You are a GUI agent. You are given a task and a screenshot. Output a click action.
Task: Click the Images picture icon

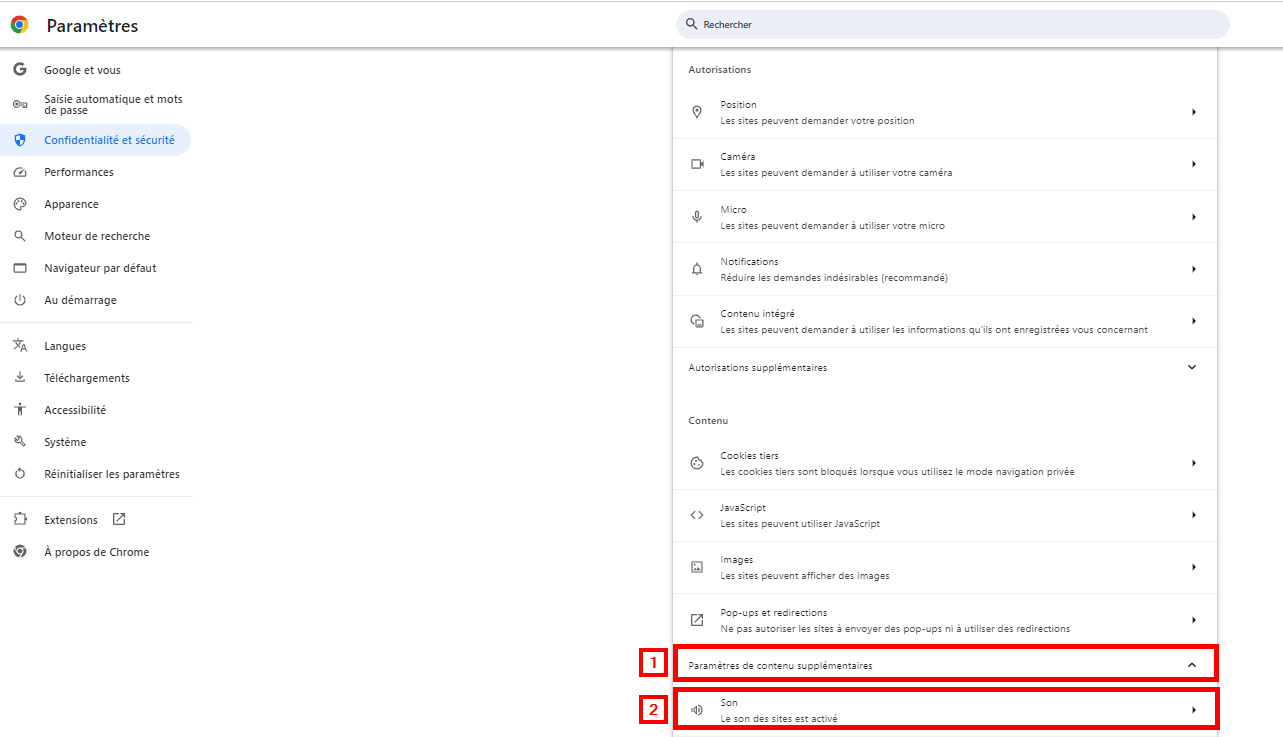tap(697, 567)
